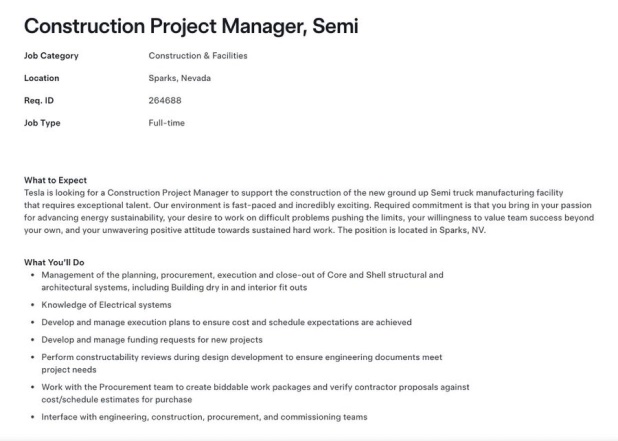Click the bullet 'Interface with engineering, construction' teams

pos(204,417)
